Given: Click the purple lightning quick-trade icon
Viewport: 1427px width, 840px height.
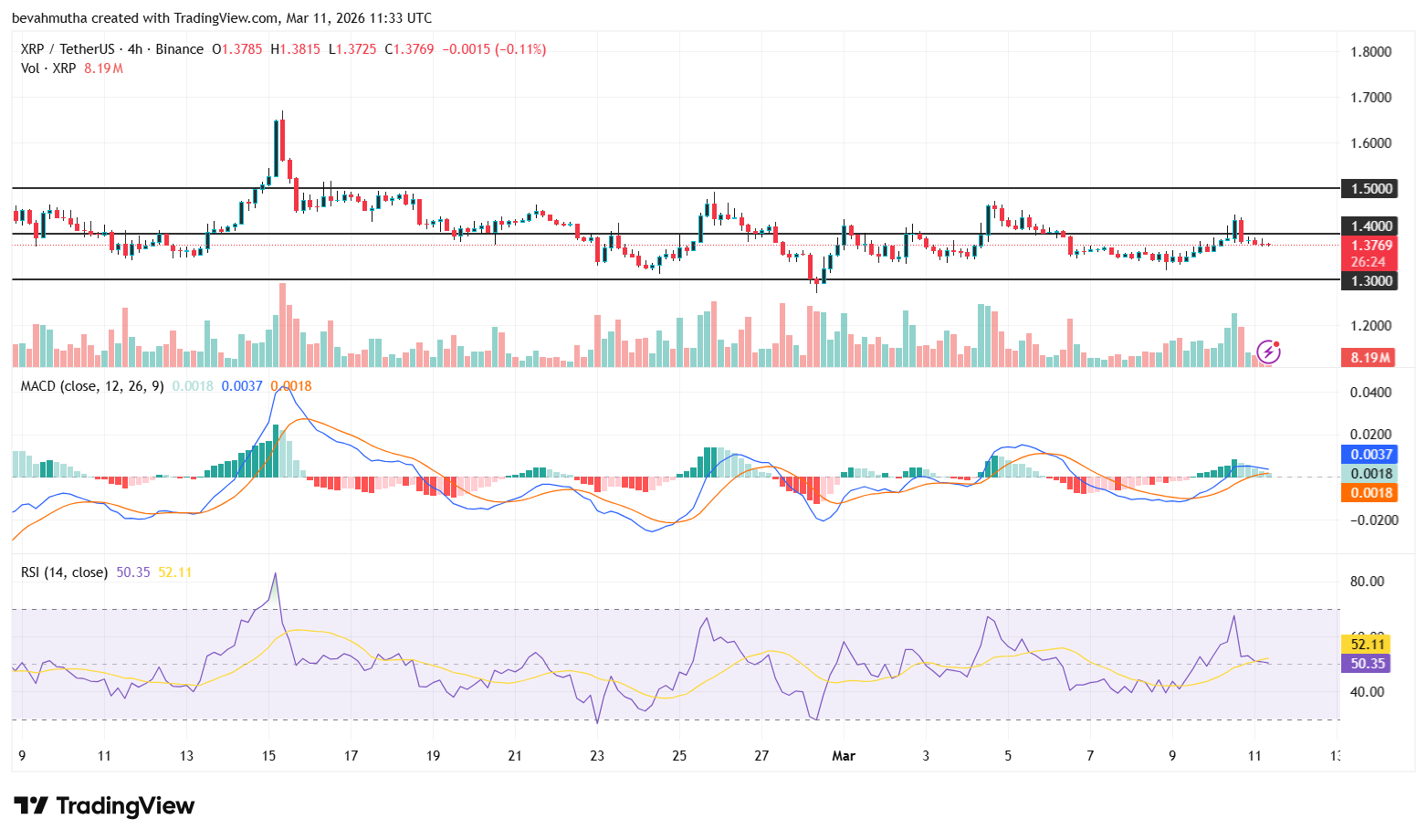Looking at the screenshot, I should pyautogui.click(x=1271, y=352).
